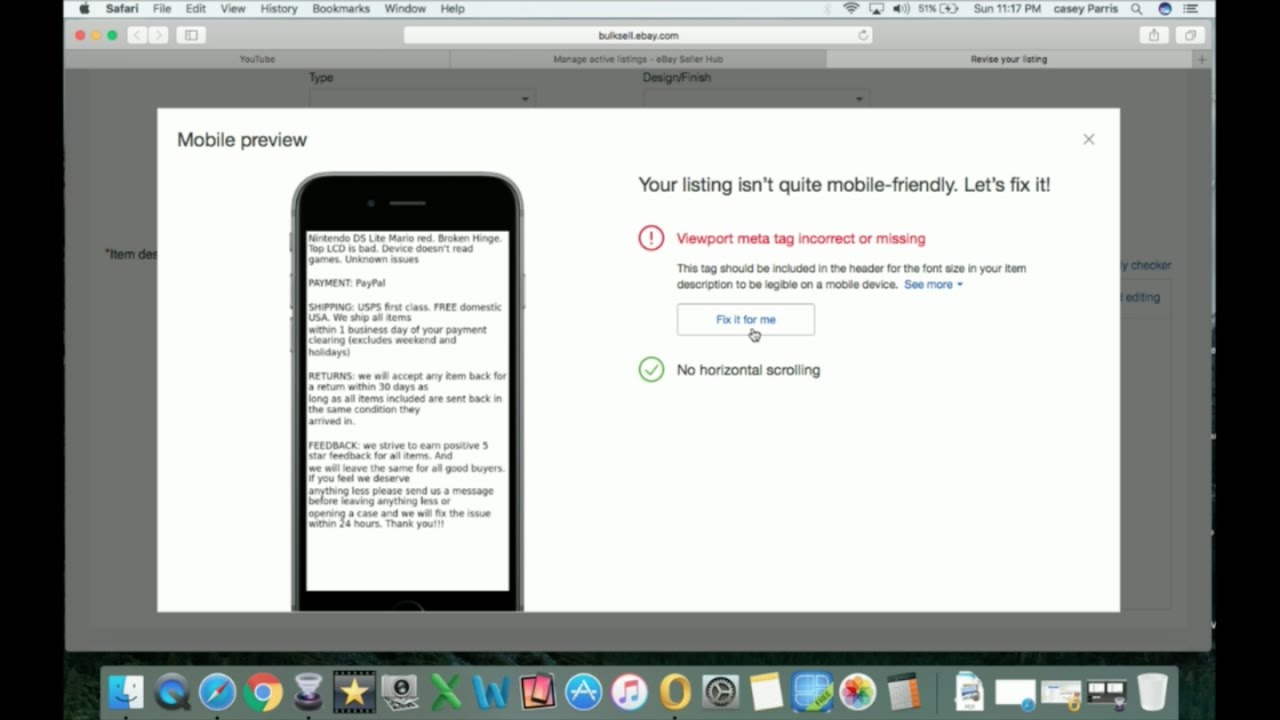Click the green no-scrolling checkmark icon

(651, 370)
